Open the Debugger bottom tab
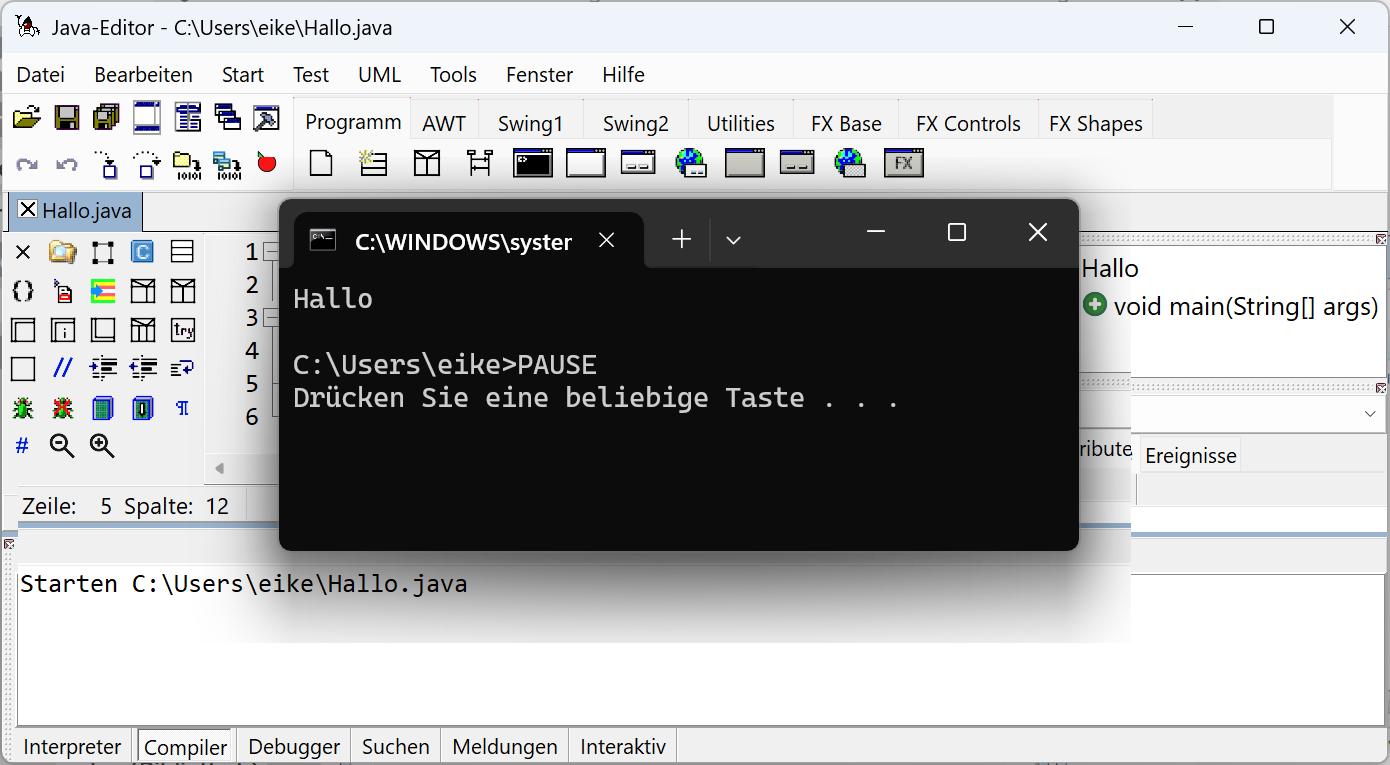 tap(294, 747)
